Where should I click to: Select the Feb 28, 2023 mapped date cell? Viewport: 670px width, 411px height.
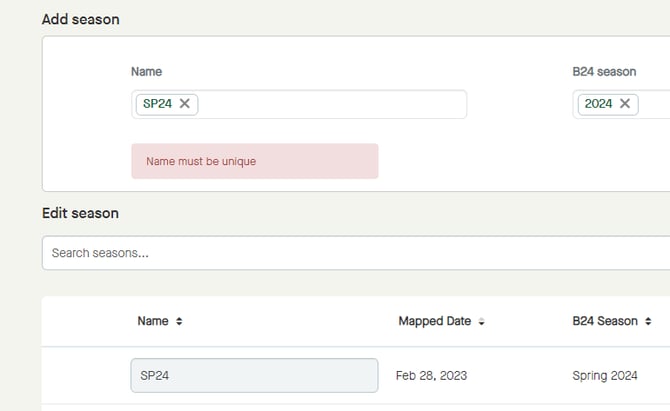click(x=432, y=376)
